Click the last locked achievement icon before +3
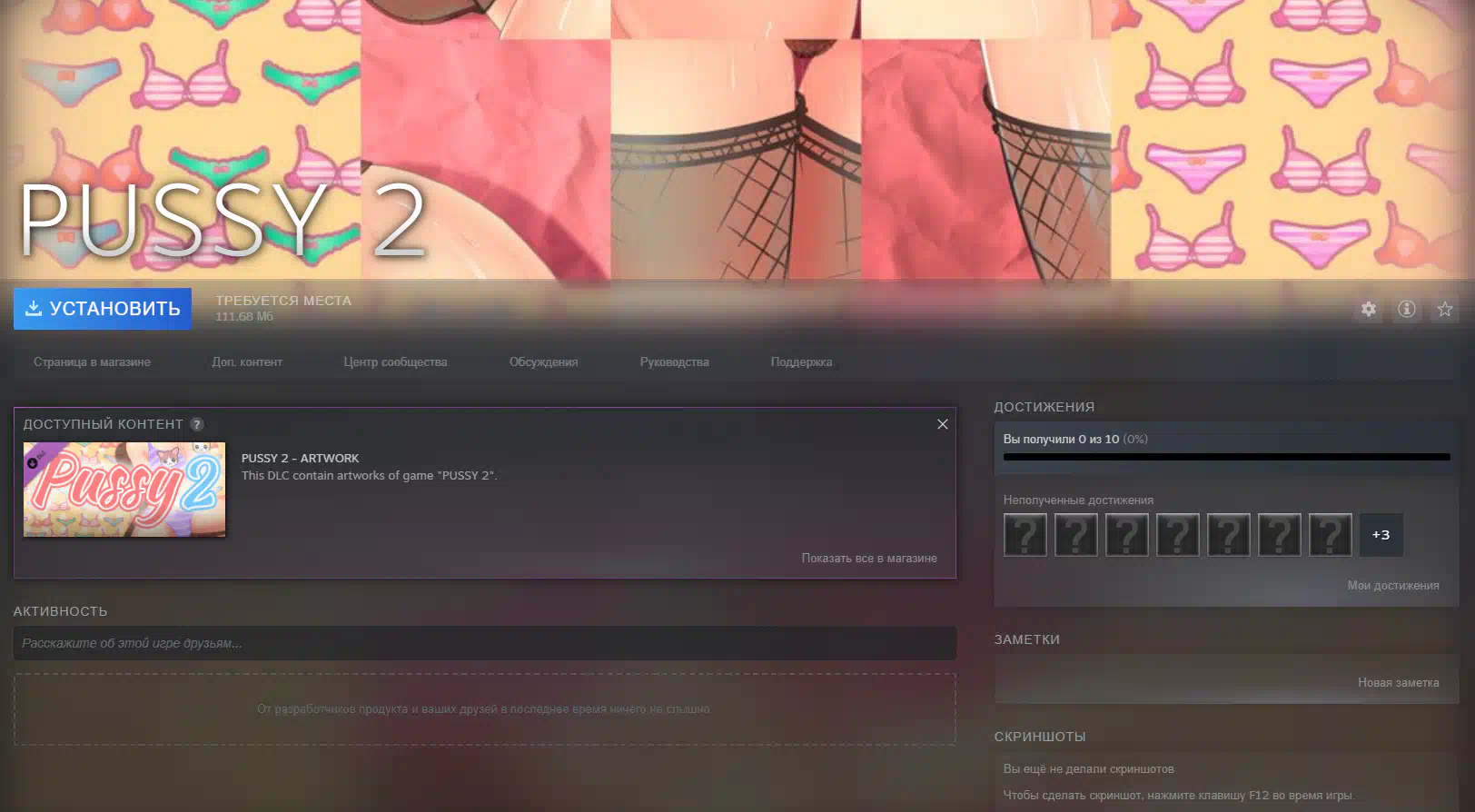 pyautogui.click(x=1331, y=535)
